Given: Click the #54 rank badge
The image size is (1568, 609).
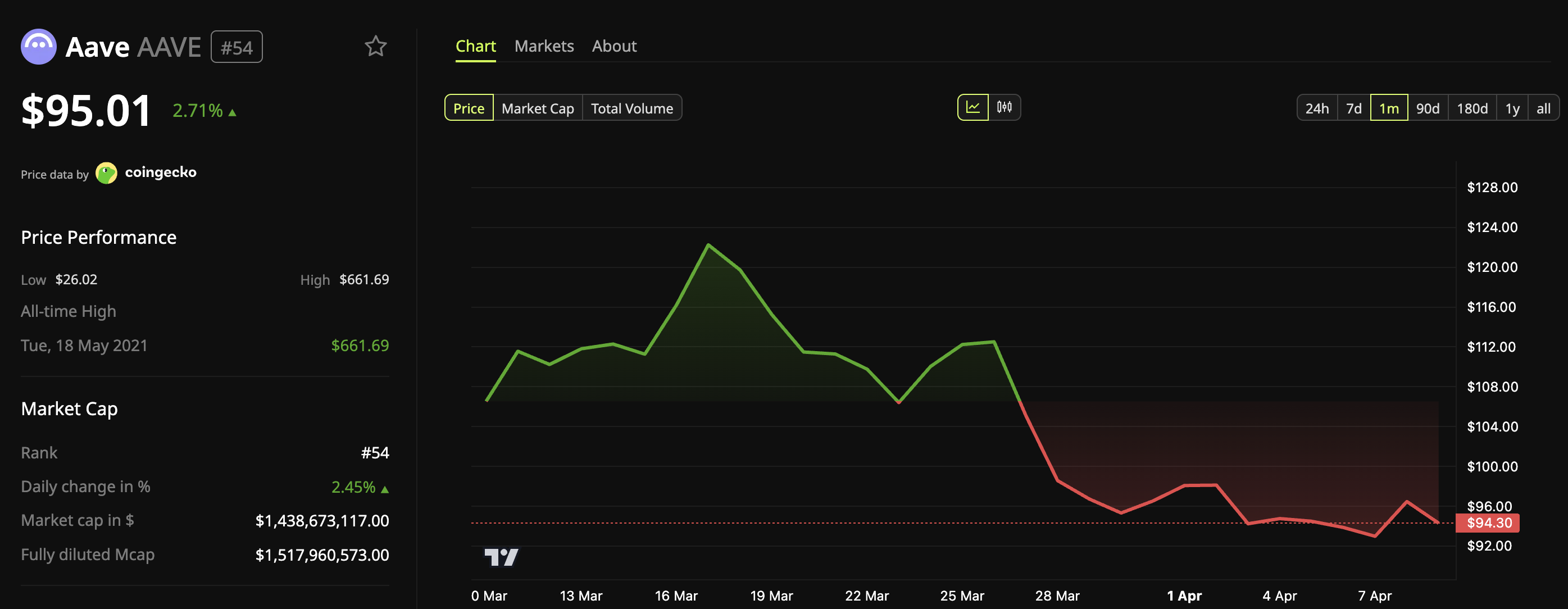Looking at the screenshot, I should click(236, 47).
